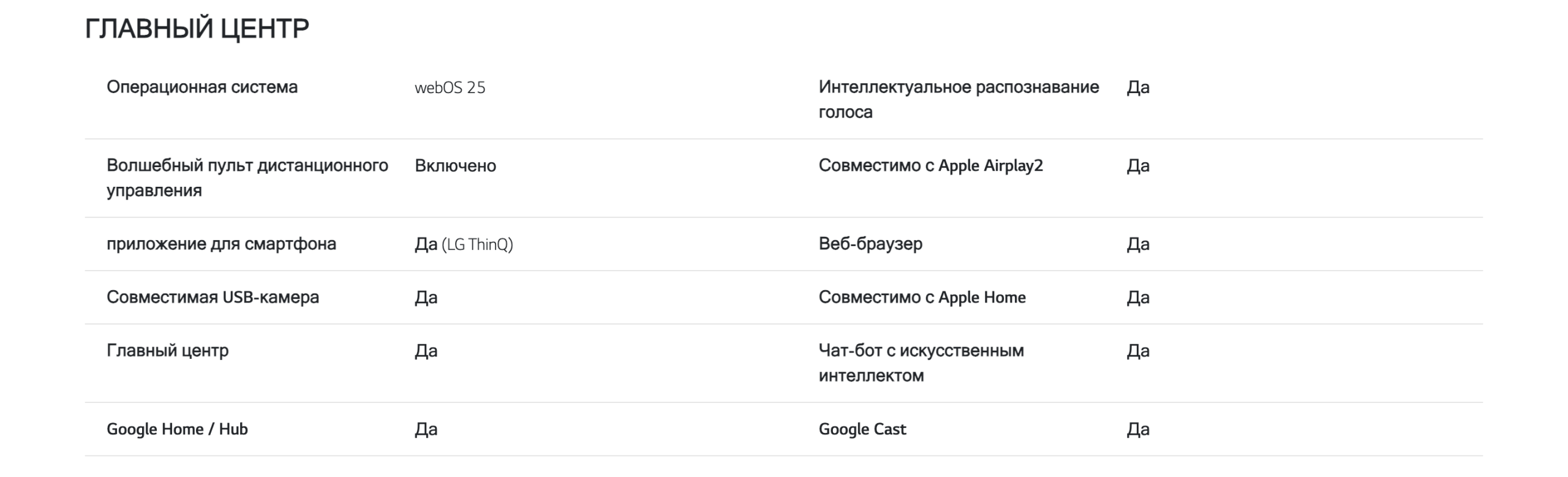
Task: Click Чат-бот с искусственным интеллектом label
Action: 921,362
